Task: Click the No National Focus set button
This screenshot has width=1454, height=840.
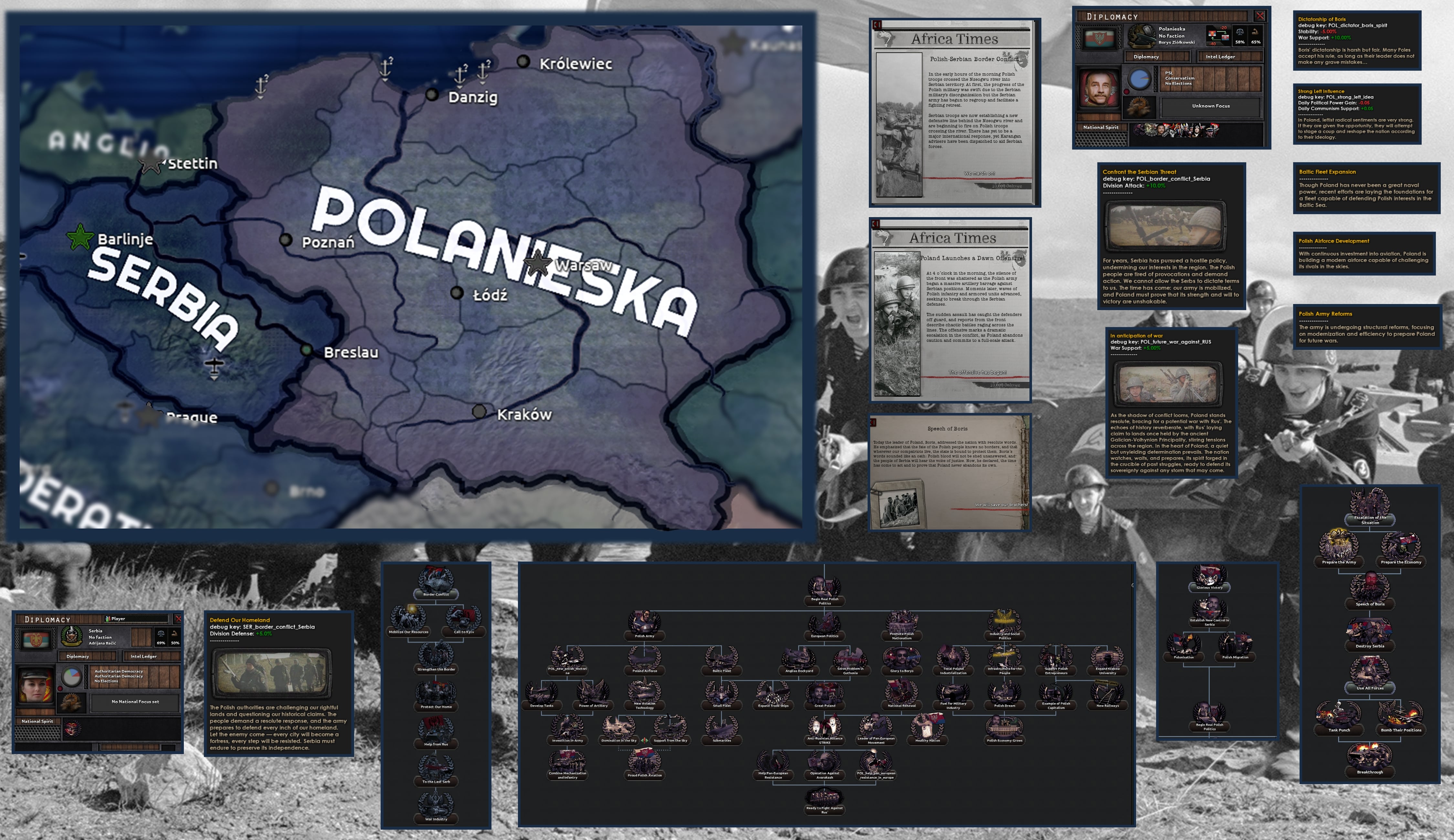Action: pyautogui.click(x=135, y=701)
